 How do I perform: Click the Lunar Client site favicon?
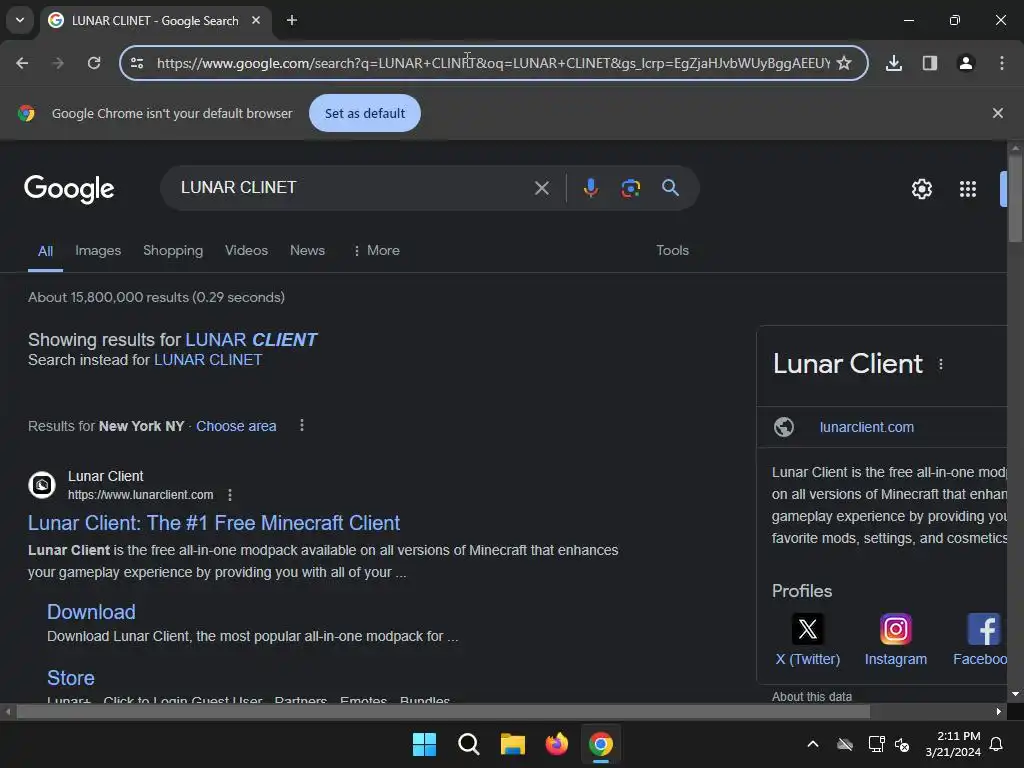42,485
